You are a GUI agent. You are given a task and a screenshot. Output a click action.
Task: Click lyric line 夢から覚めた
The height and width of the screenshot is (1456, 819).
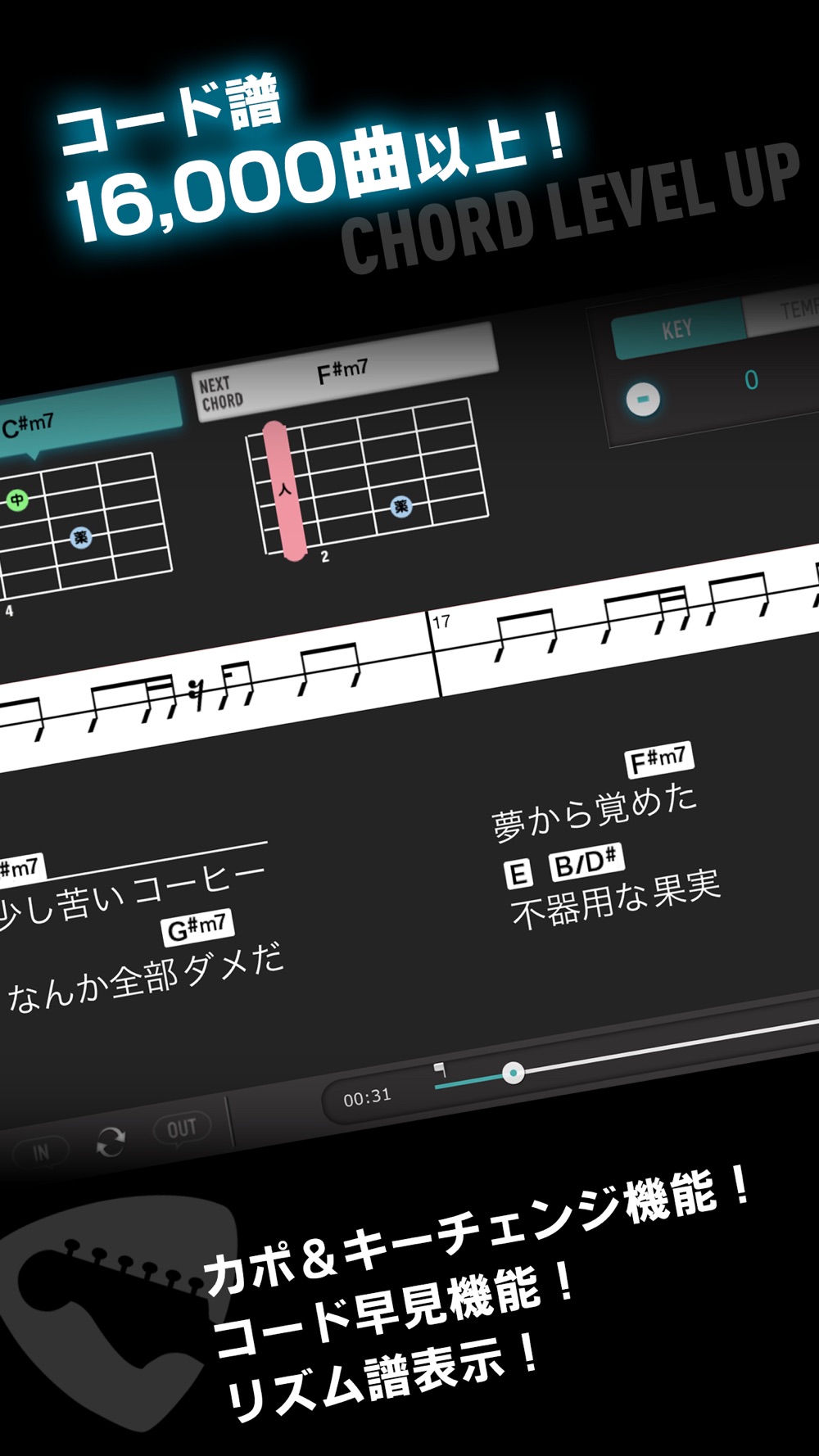click(595, 812)
